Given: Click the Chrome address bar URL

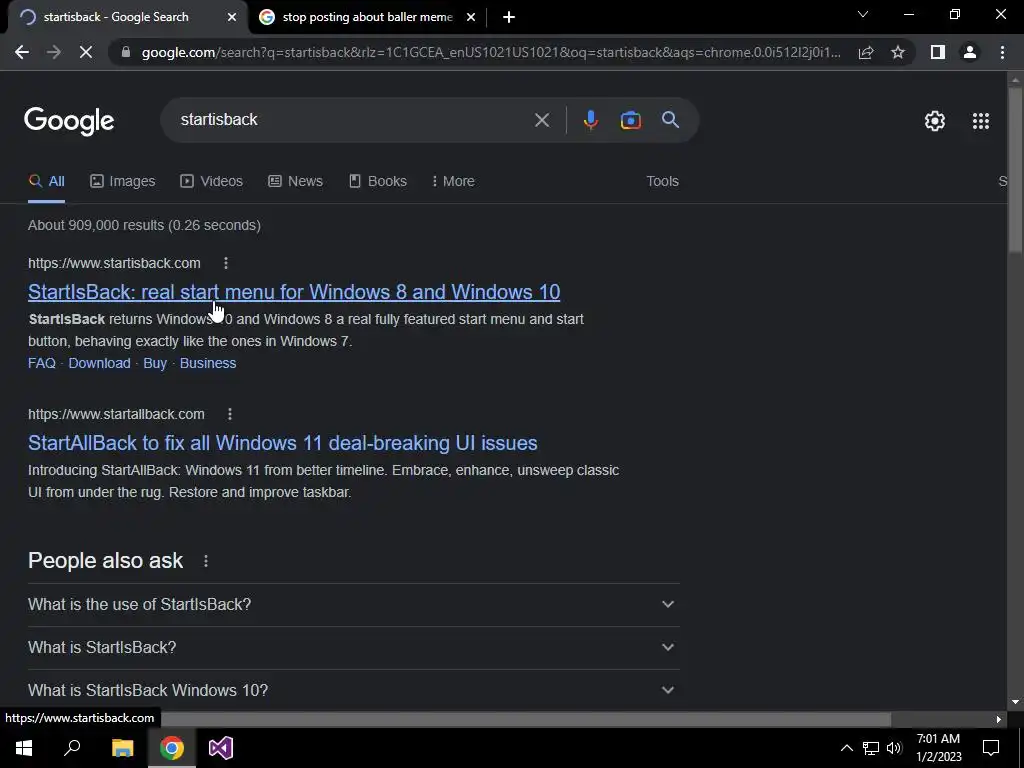Looking at the screenshot, I should [491, 52].
